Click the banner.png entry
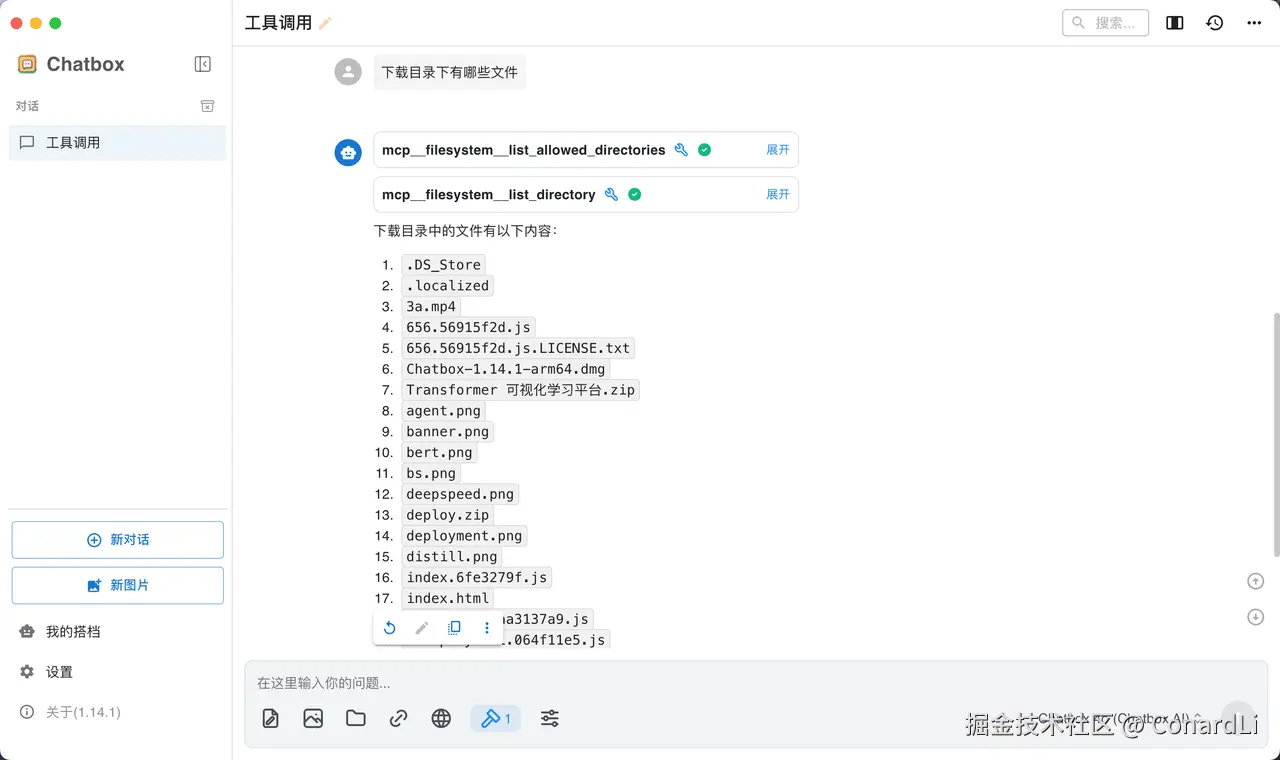The image size is (1280, 760). [448, 432]
